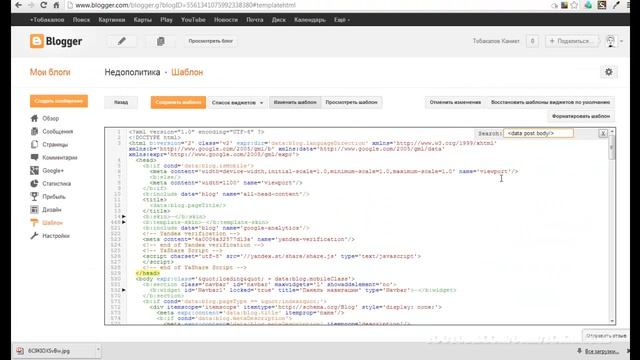Open Сообщения in the sidebar
This screenshot has width=640, height=360.
58,131
